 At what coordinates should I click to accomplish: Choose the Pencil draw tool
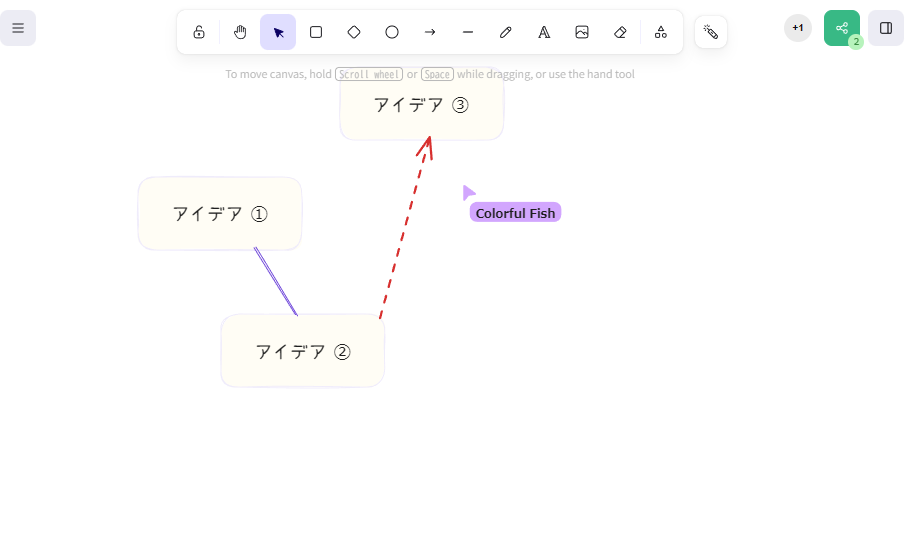coord(506,32)
